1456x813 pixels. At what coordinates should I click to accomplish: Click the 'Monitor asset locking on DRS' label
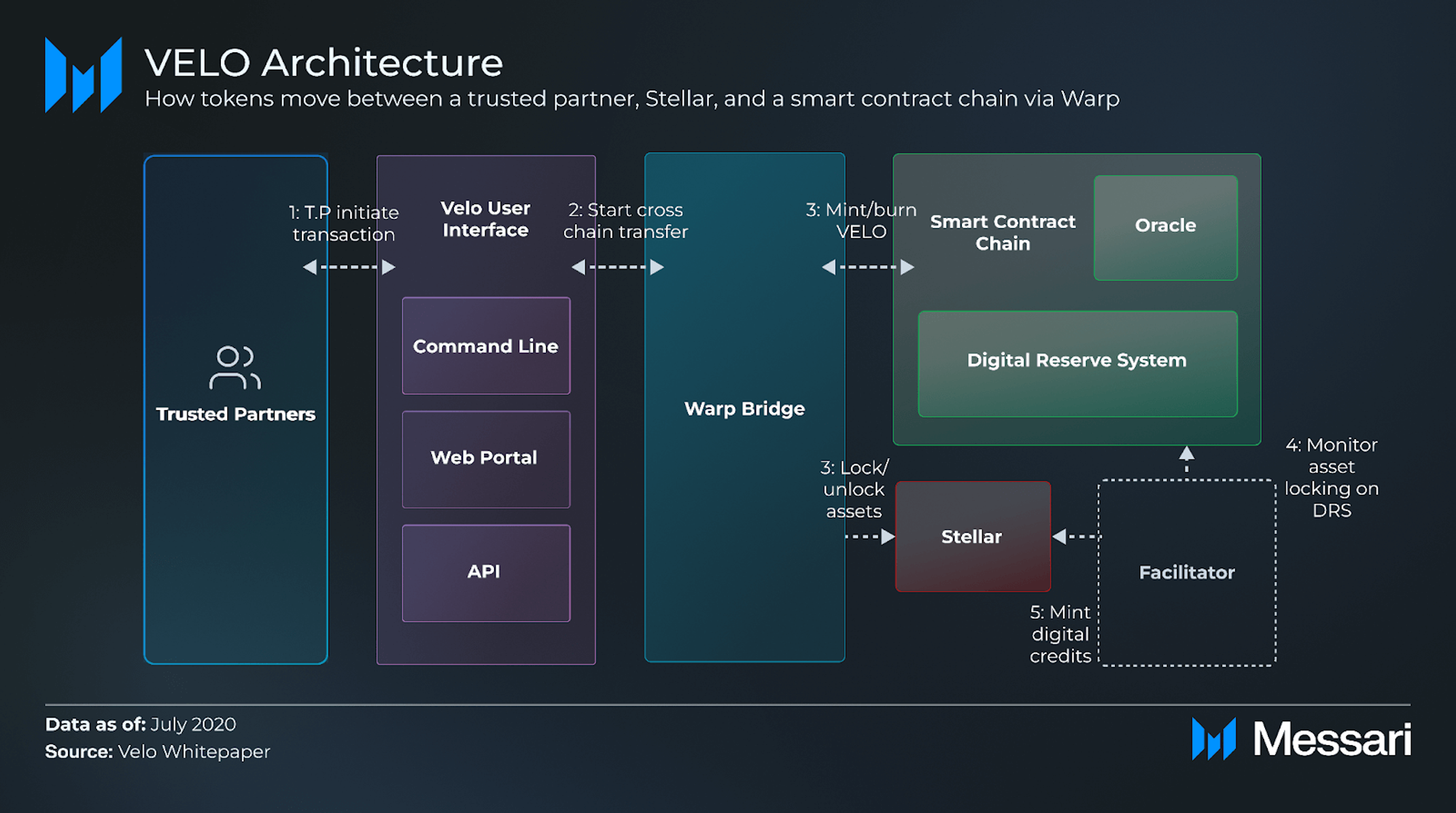[x=1331, y=477]
